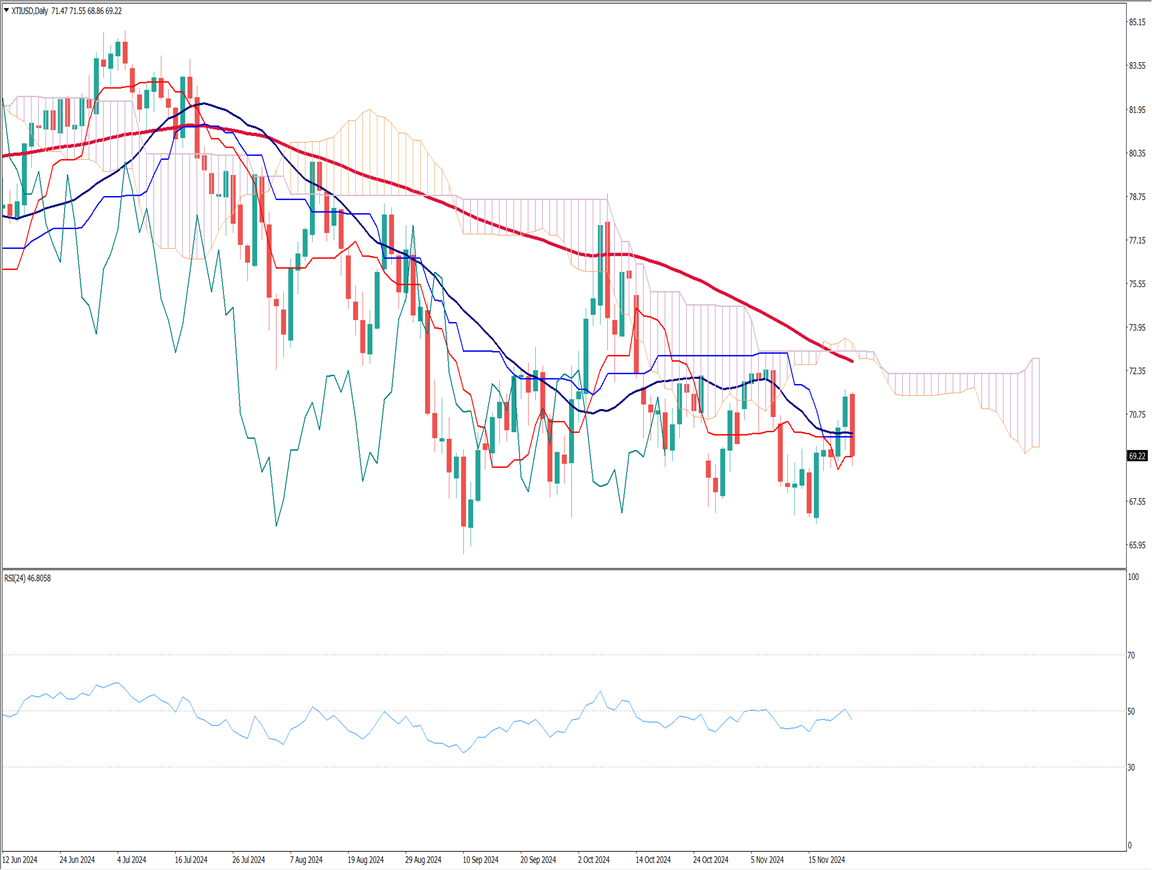Click the RSI 50 level label

click(1132, 712)
